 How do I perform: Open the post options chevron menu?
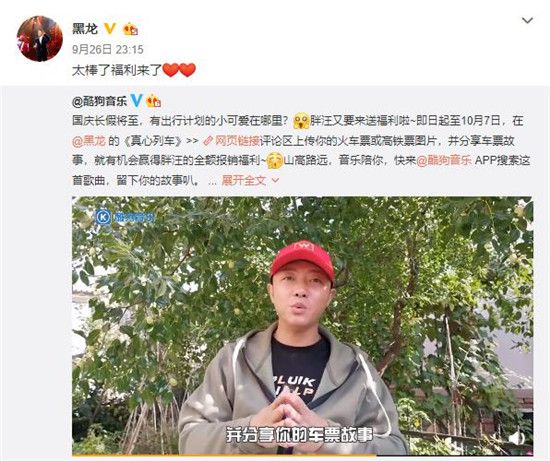tap(528, 20)
